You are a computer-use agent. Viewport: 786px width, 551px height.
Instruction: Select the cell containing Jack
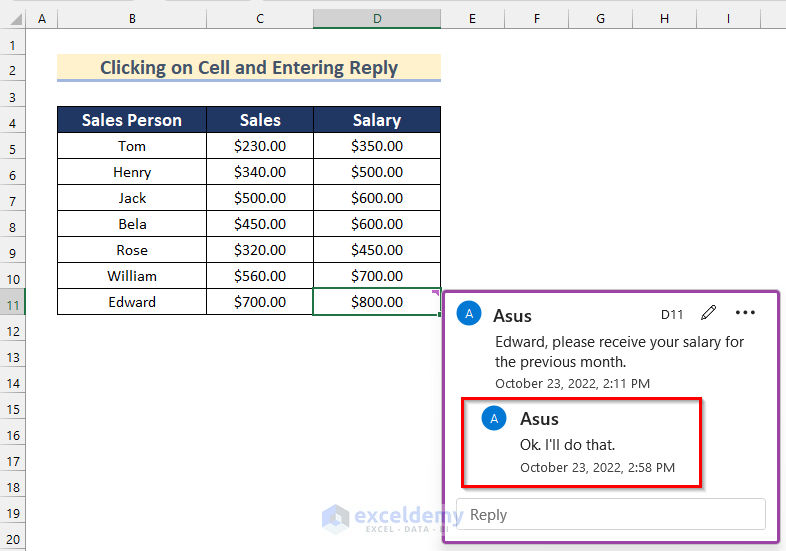click(132, 198)
